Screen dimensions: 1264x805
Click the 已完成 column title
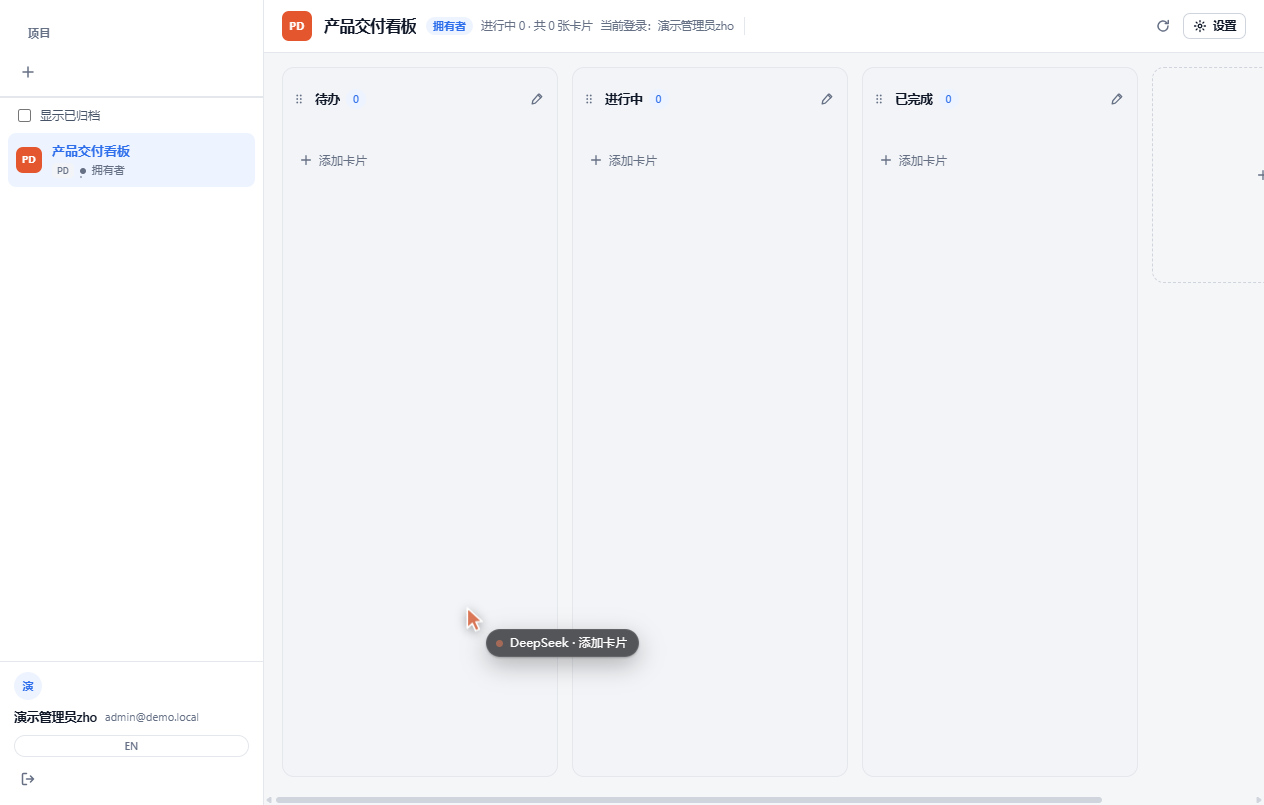914,99
